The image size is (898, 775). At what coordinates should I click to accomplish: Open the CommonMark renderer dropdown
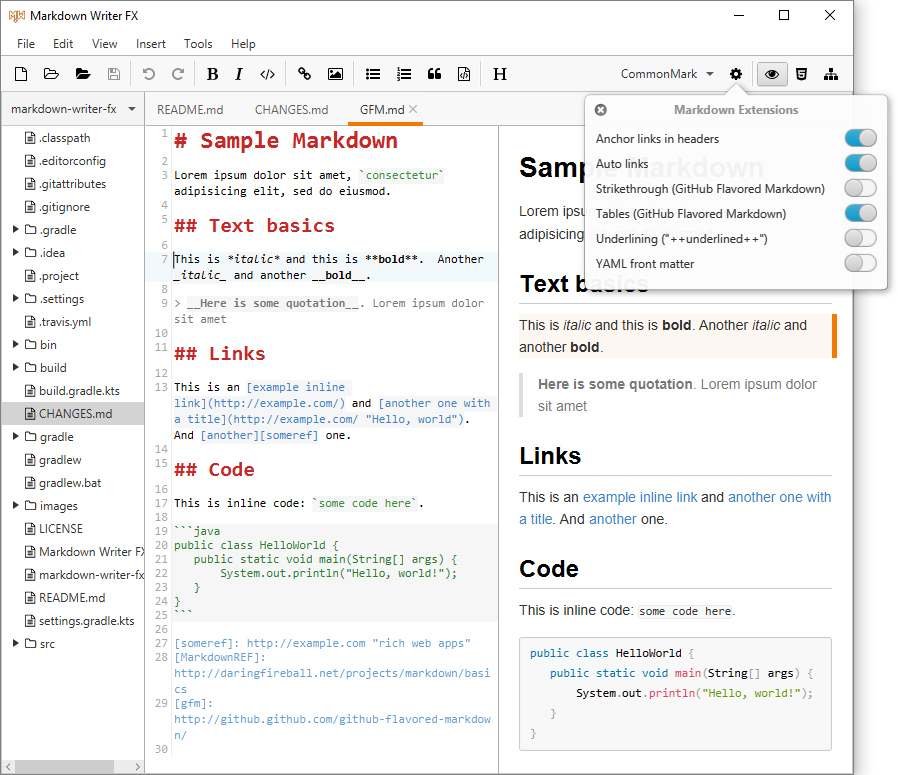[x=667, y=74]
